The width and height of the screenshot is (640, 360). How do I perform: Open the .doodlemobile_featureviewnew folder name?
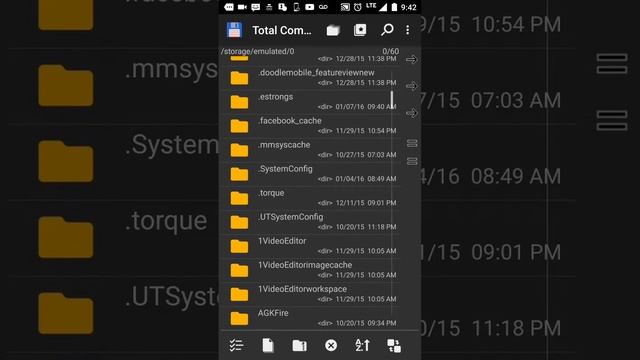click(x=316, y=73)
